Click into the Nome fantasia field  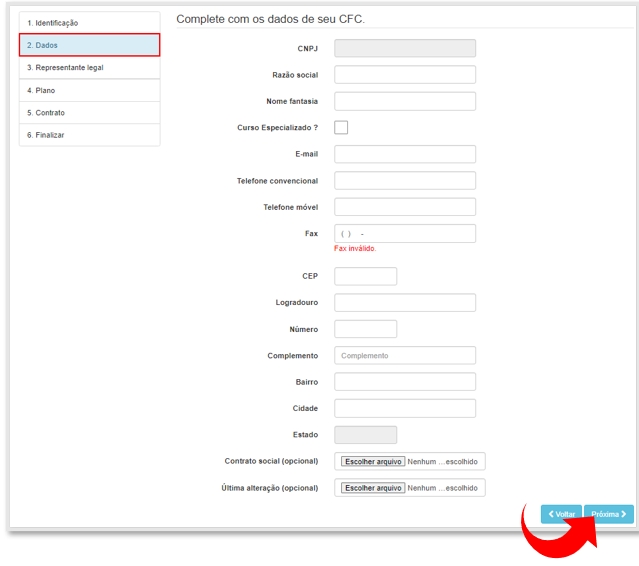click(x=404, y=101)
